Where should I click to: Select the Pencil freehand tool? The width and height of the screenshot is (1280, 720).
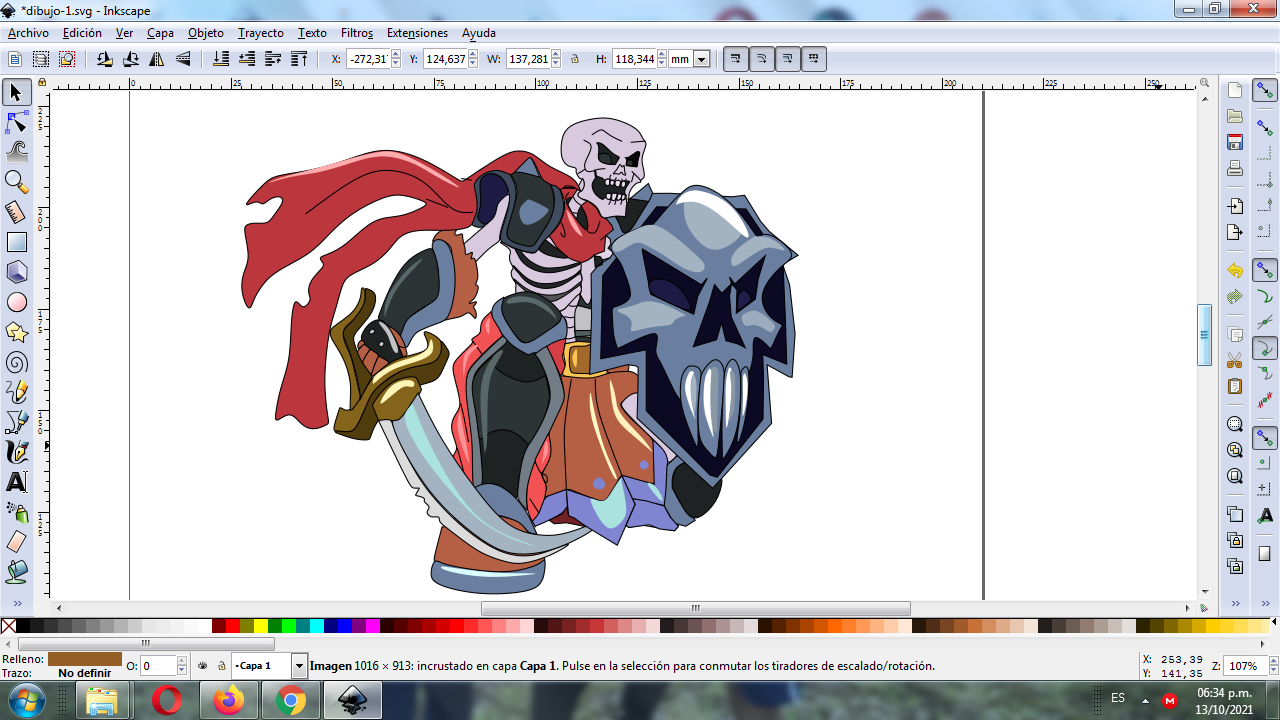coord(16,392)
